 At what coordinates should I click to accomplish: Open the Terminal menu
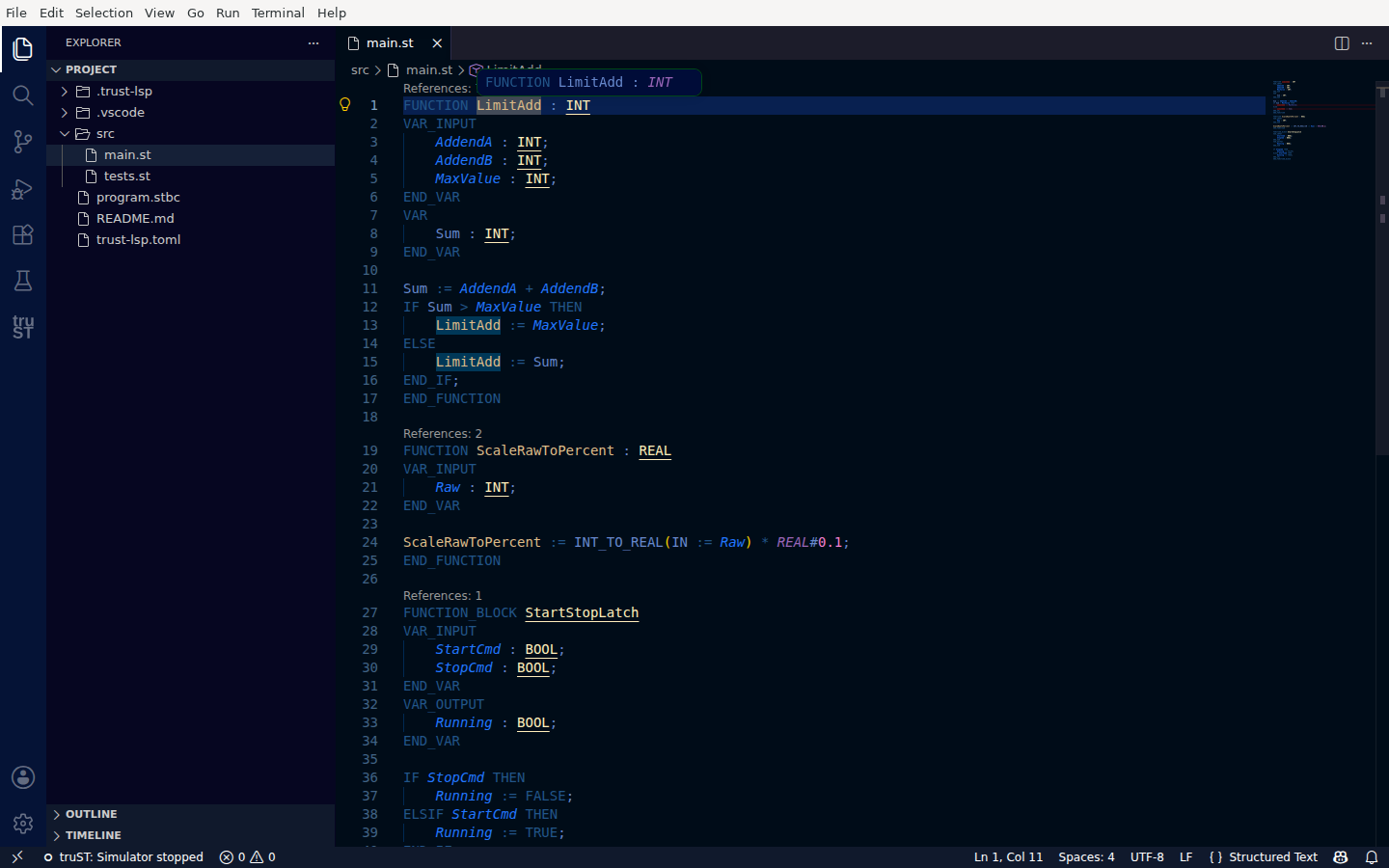pos(278,13)
